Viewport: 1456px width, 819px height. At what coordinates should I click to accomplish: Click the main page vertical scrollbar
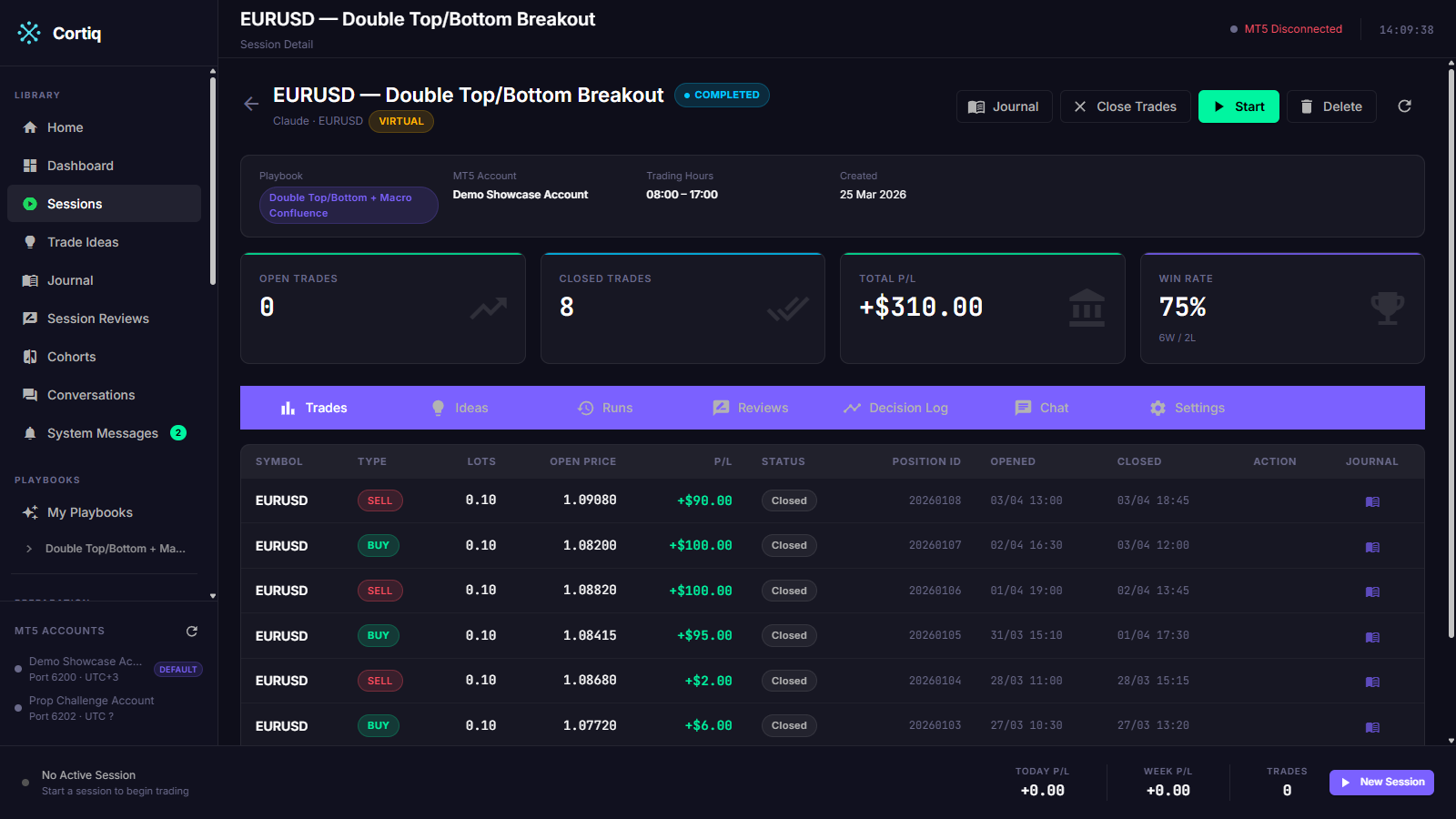click(x=1451, y=353)
